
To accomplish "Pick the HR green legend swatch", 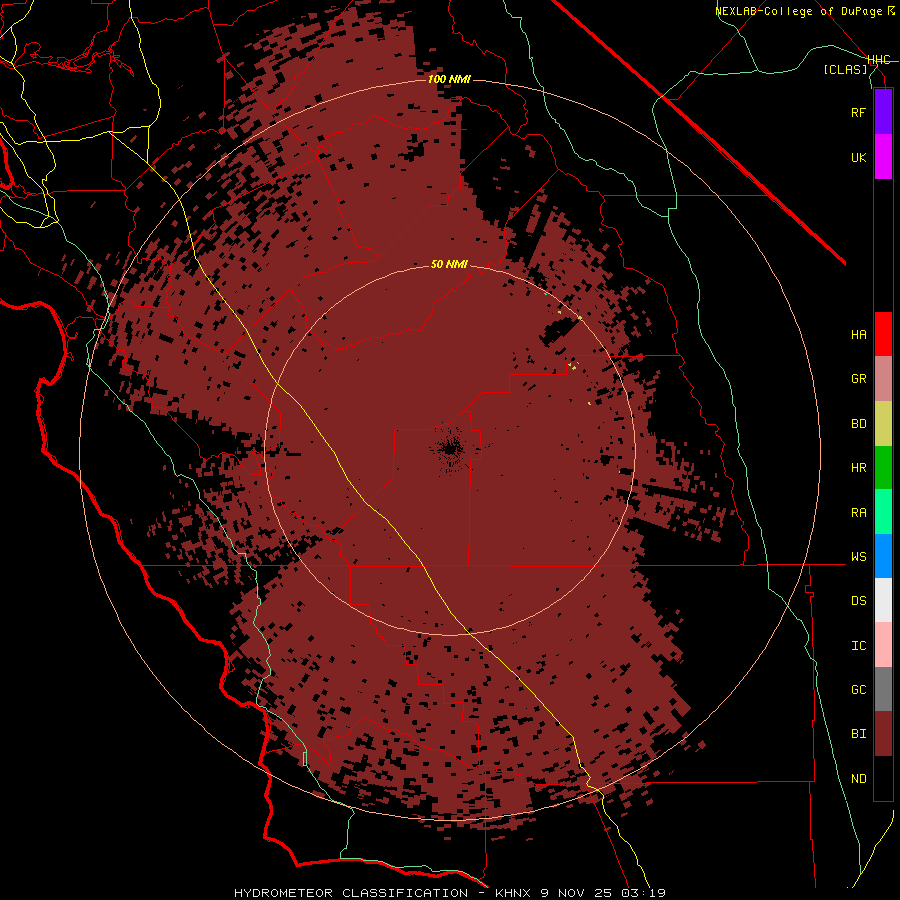I will tap(883, 468).
